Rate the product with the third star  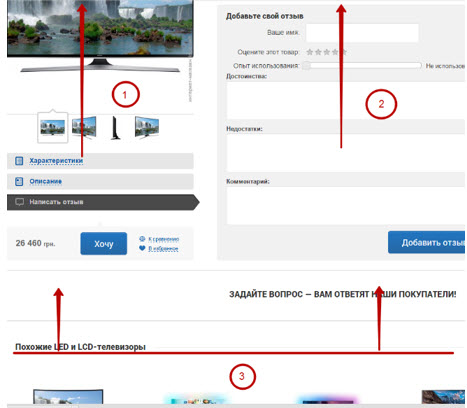pos(327,52)
